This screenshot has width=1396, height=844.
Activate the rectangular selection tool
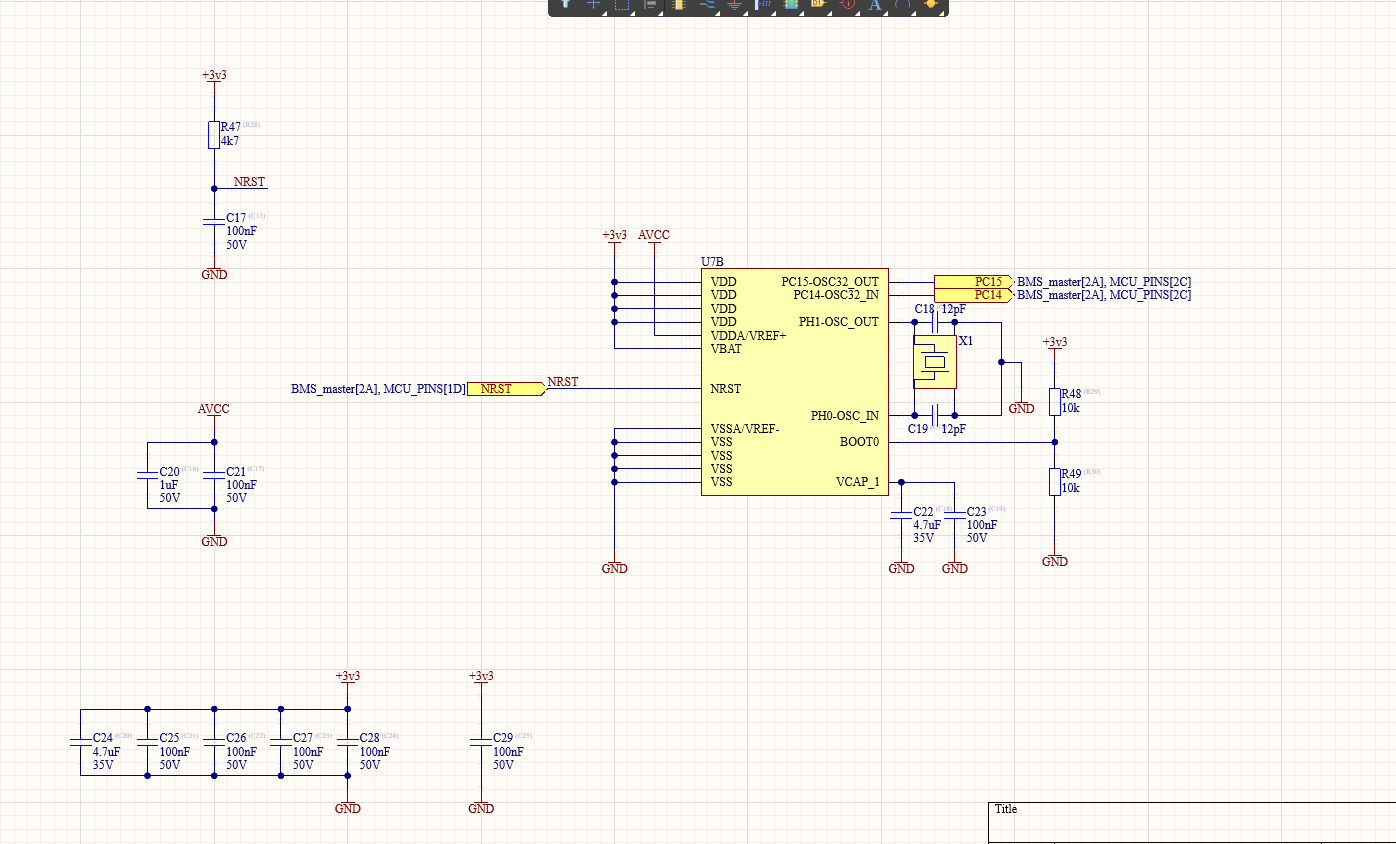click(x=620, y=7)
